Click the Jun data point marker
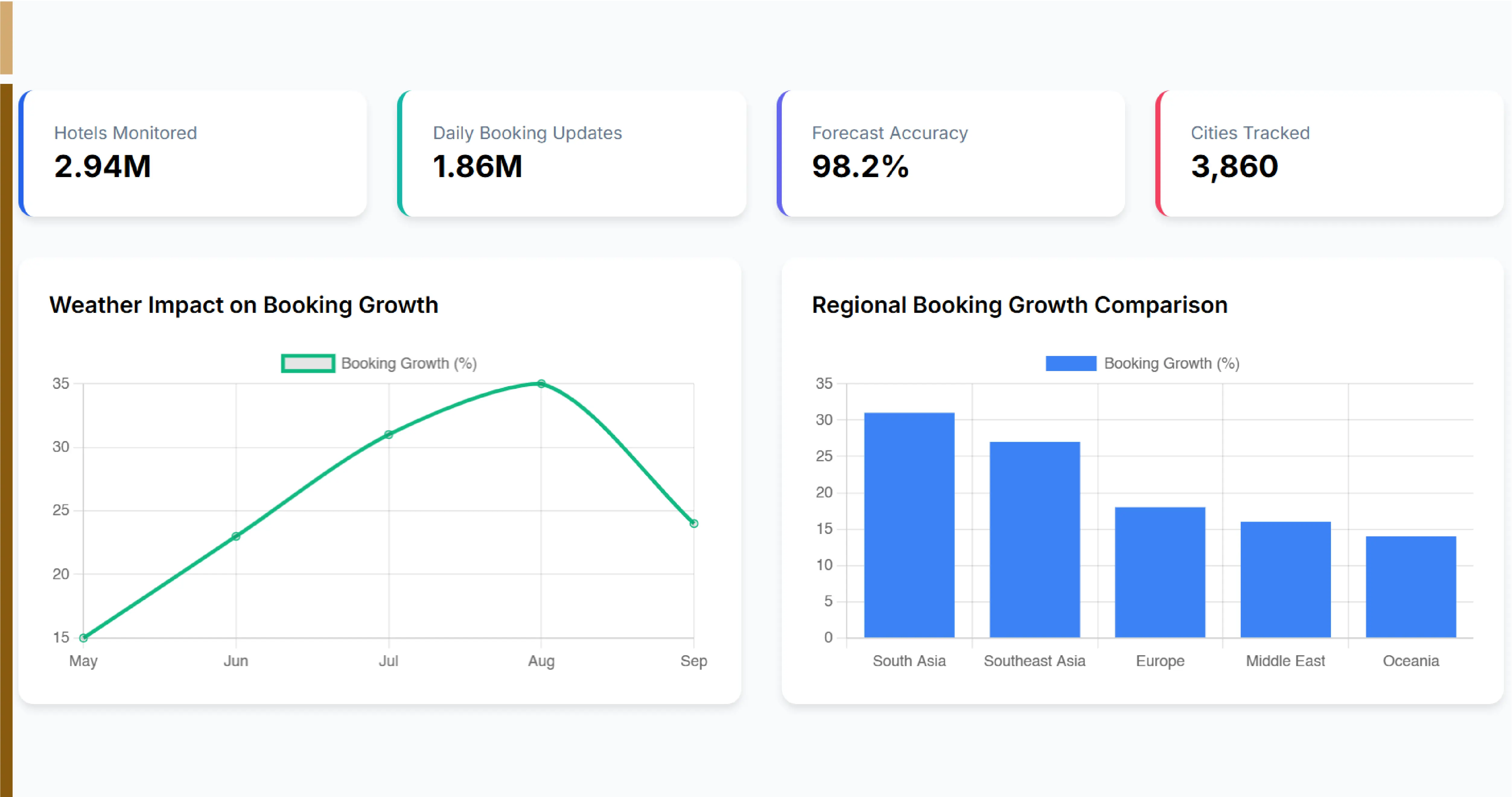 (236, 536)
